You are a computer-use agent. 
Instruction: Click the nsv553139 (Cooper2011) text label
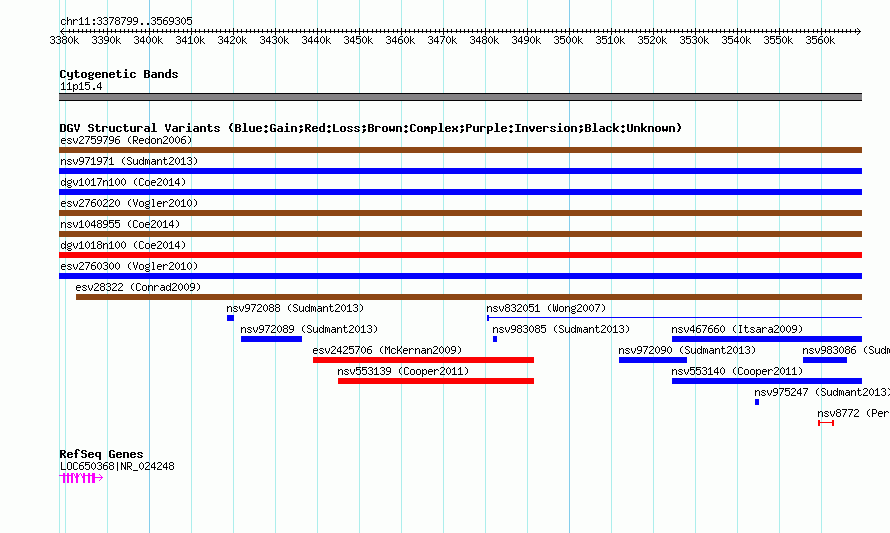pos(403,371)
